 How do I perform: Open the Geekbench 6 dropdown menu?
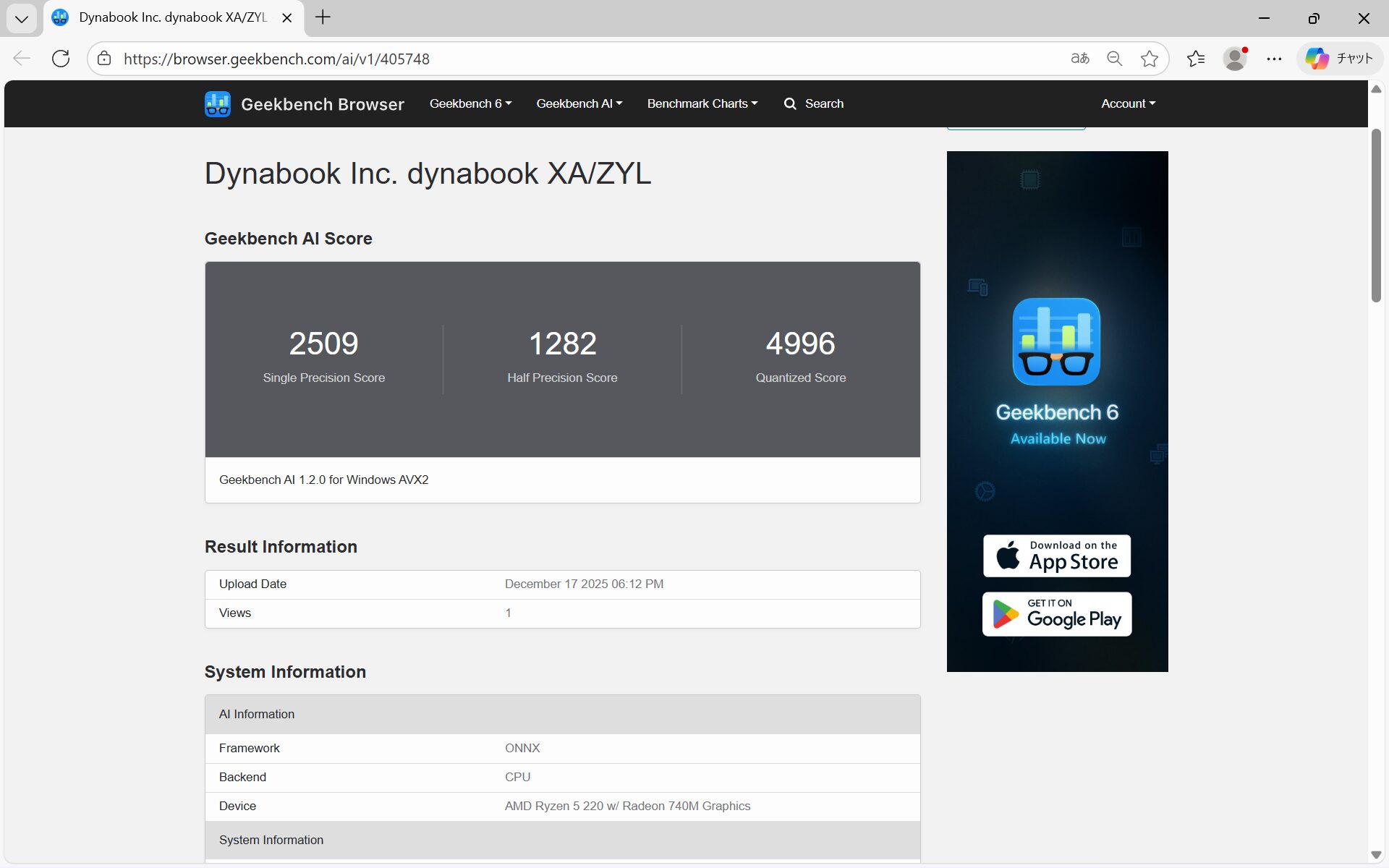click(x=470, y=103)
